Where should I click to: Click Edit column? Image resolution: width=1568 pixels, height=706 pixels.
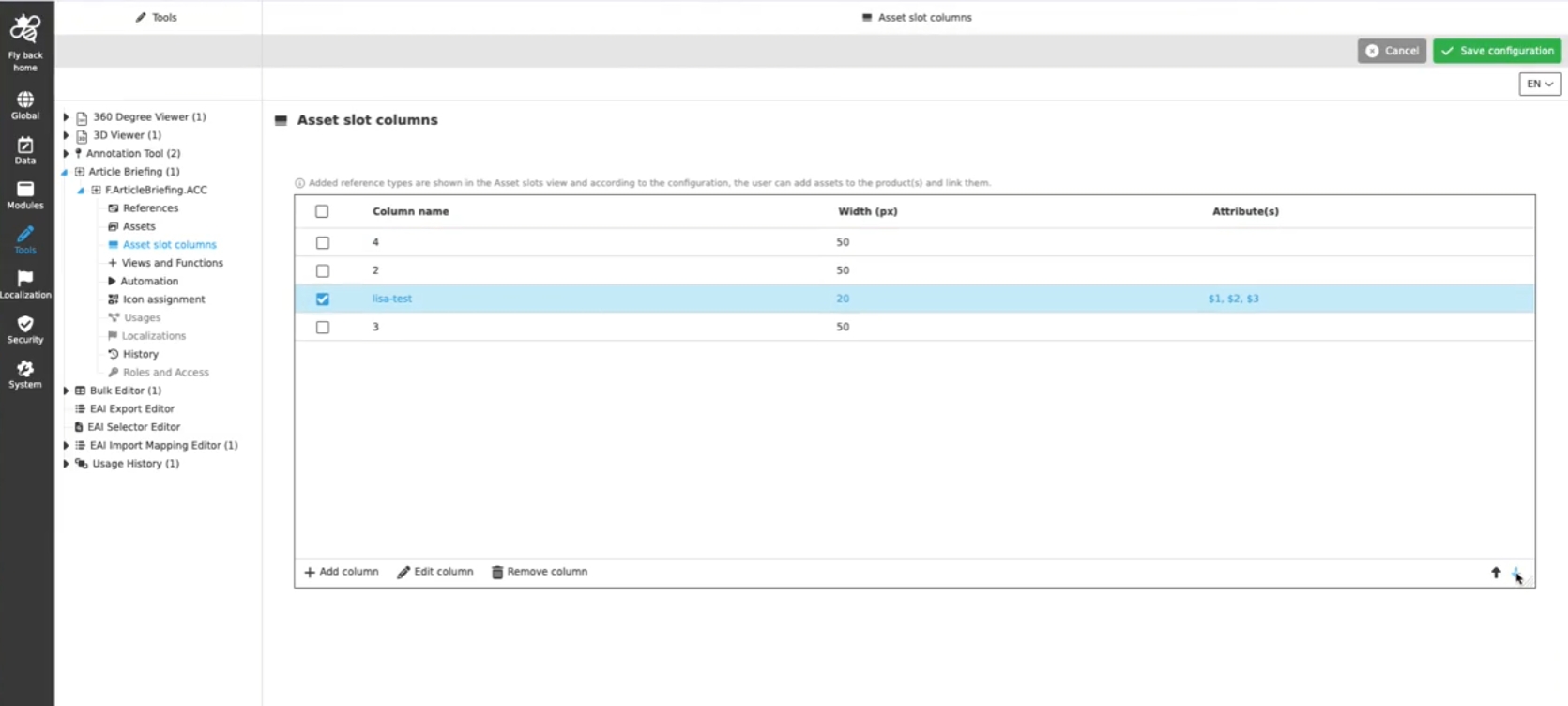click(435, 572)
